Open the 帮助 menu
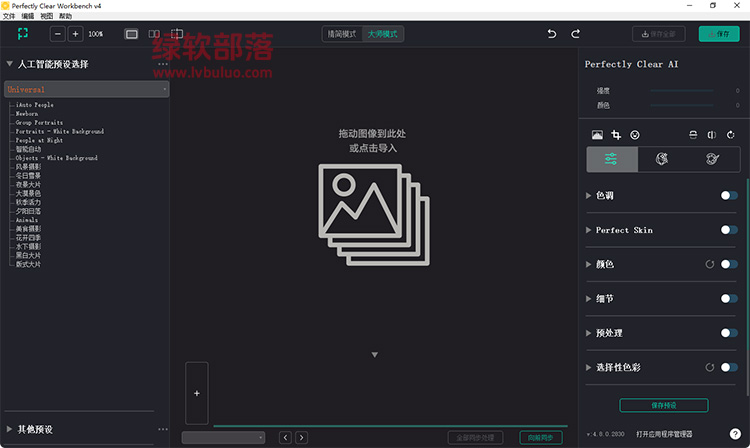 point(66,16)
